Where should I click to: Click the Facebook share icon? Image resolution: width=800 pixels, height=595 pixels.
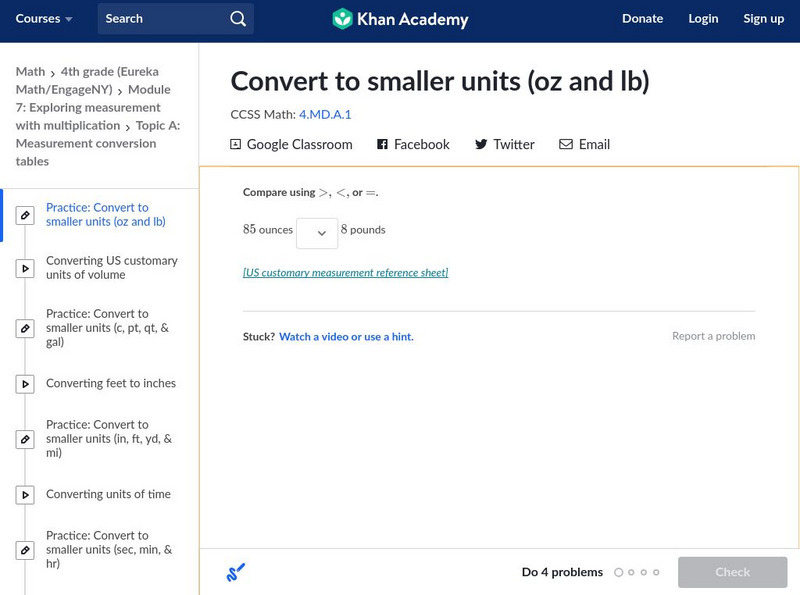[382, 144]
